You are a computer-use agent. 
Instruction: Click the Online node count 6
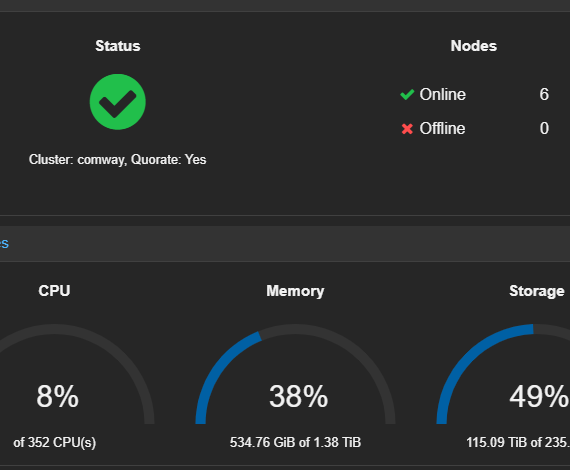coord(544,95)
